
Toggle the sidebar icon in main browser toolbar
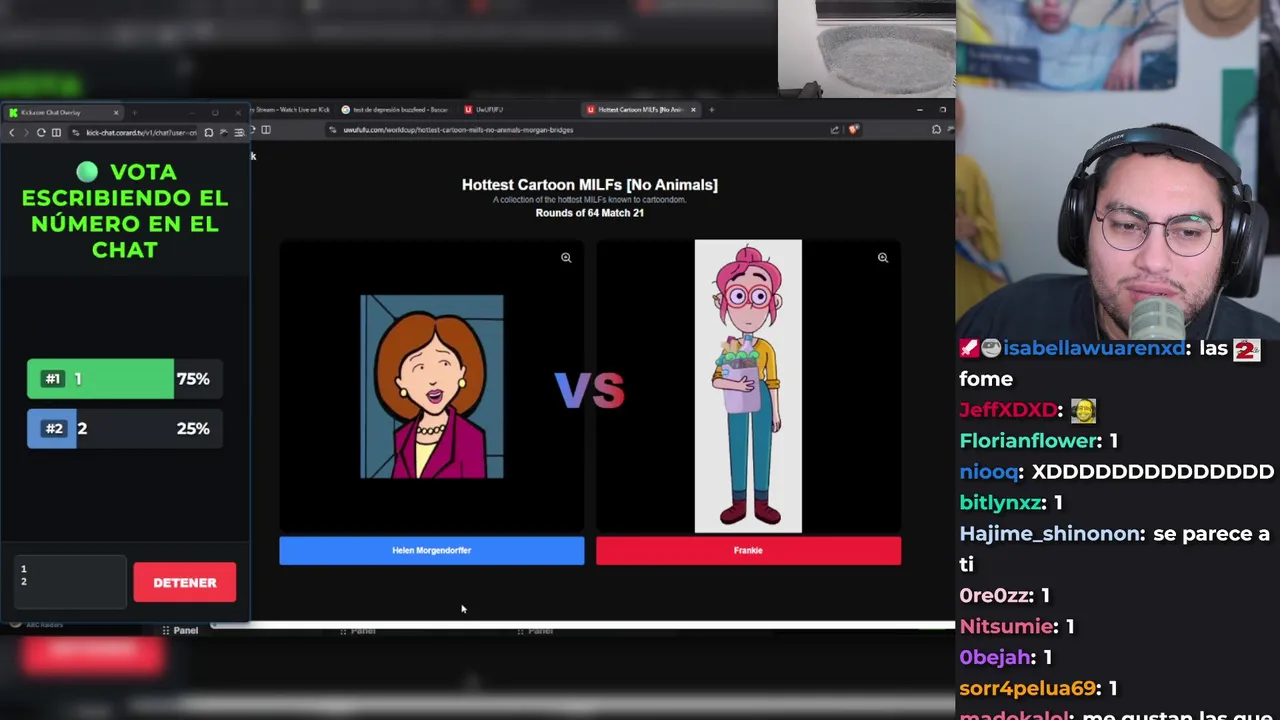pyautogui.click(x=266, y=130)
